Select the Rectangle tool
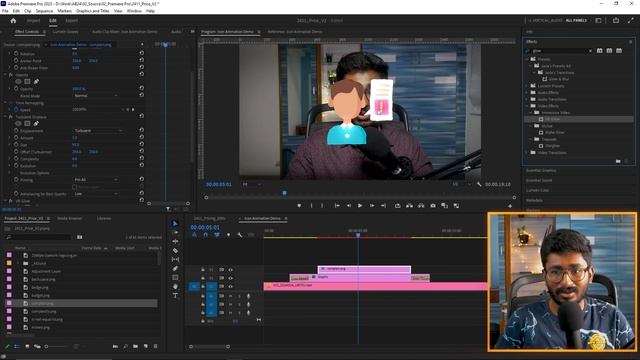The image size is (640, 360). coord(175,278)
